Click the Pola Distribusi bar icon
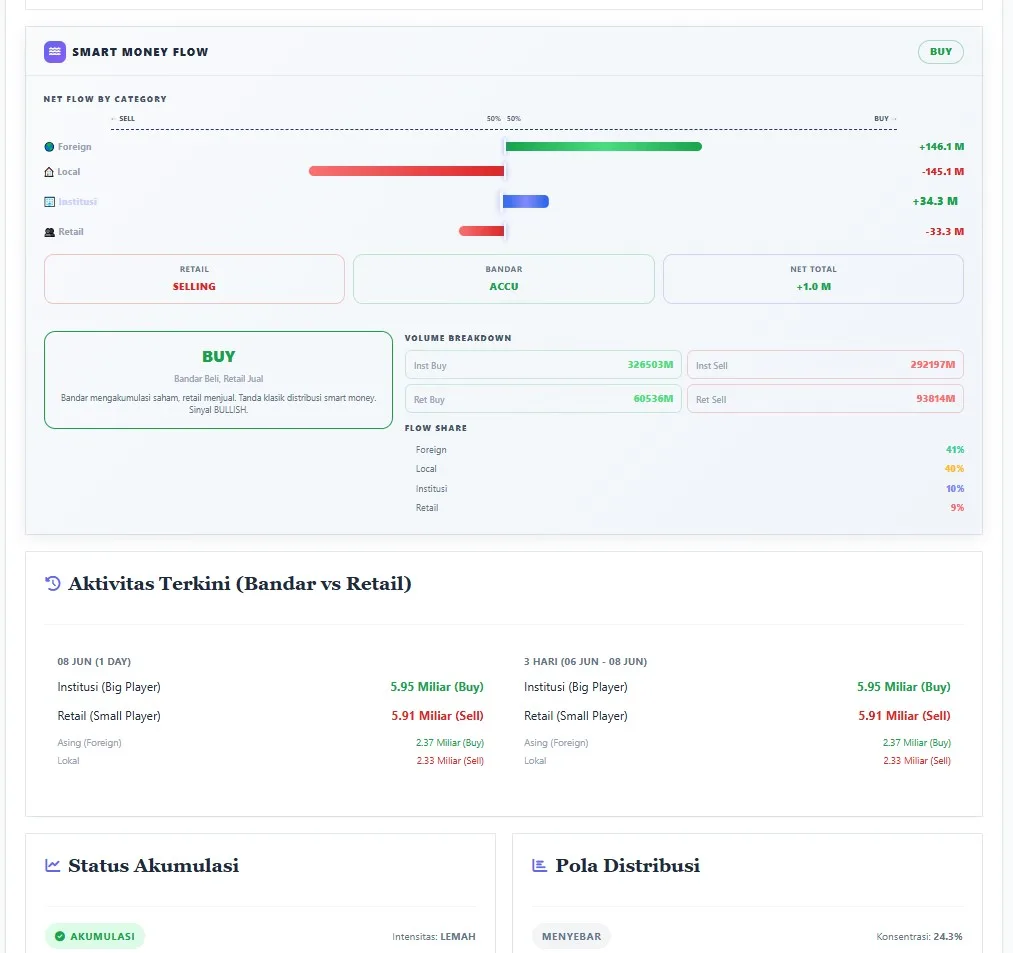The width and height of the screenshot is (1013, 953). (x=539, y=865)
